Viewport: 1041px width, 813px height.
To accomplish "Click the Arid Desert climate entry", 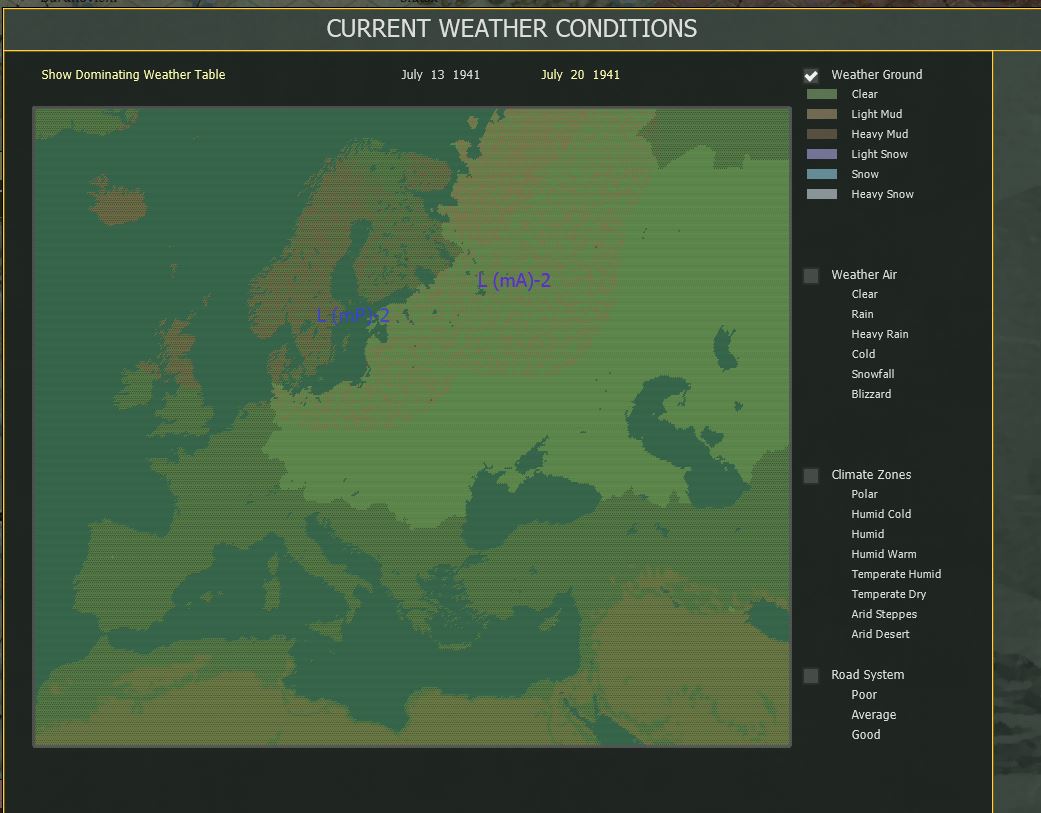I will (880, 634).
